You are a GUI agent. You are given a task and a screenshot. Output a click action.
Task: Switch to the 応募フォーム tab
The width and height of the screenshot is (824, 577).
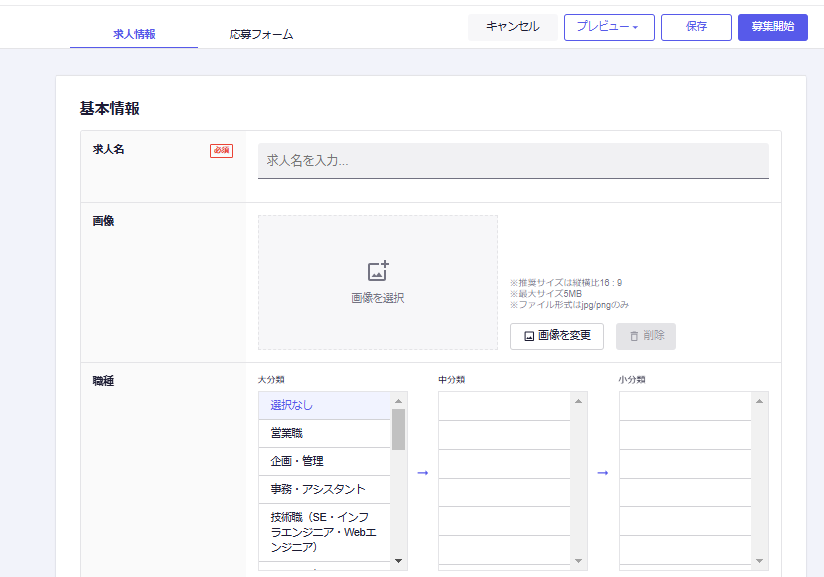261,34
